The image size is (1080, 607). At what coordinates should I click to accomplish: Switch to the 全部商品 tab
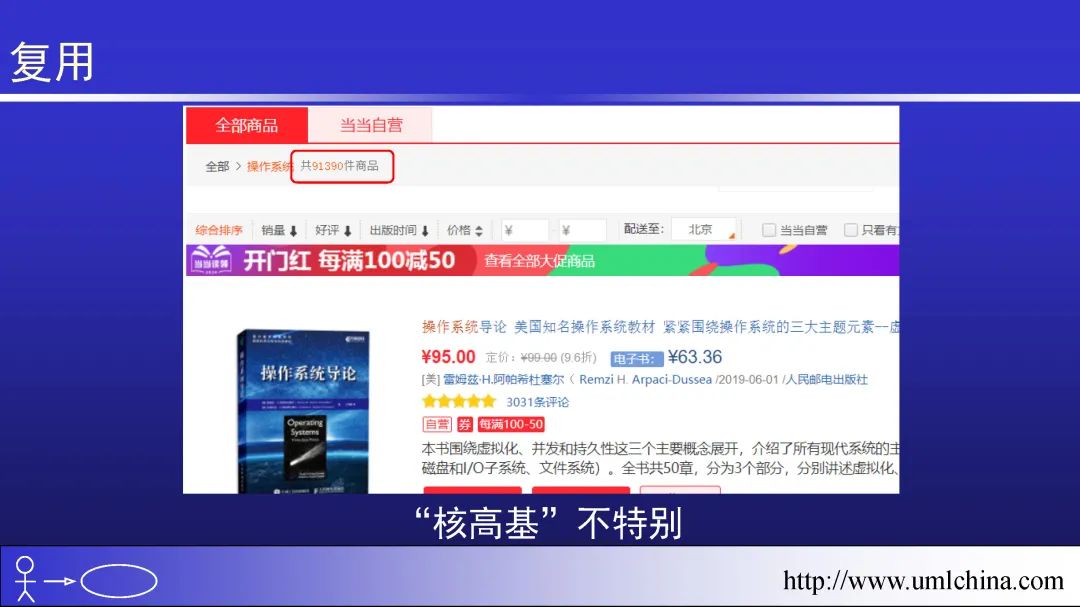(x=247, y=125)
